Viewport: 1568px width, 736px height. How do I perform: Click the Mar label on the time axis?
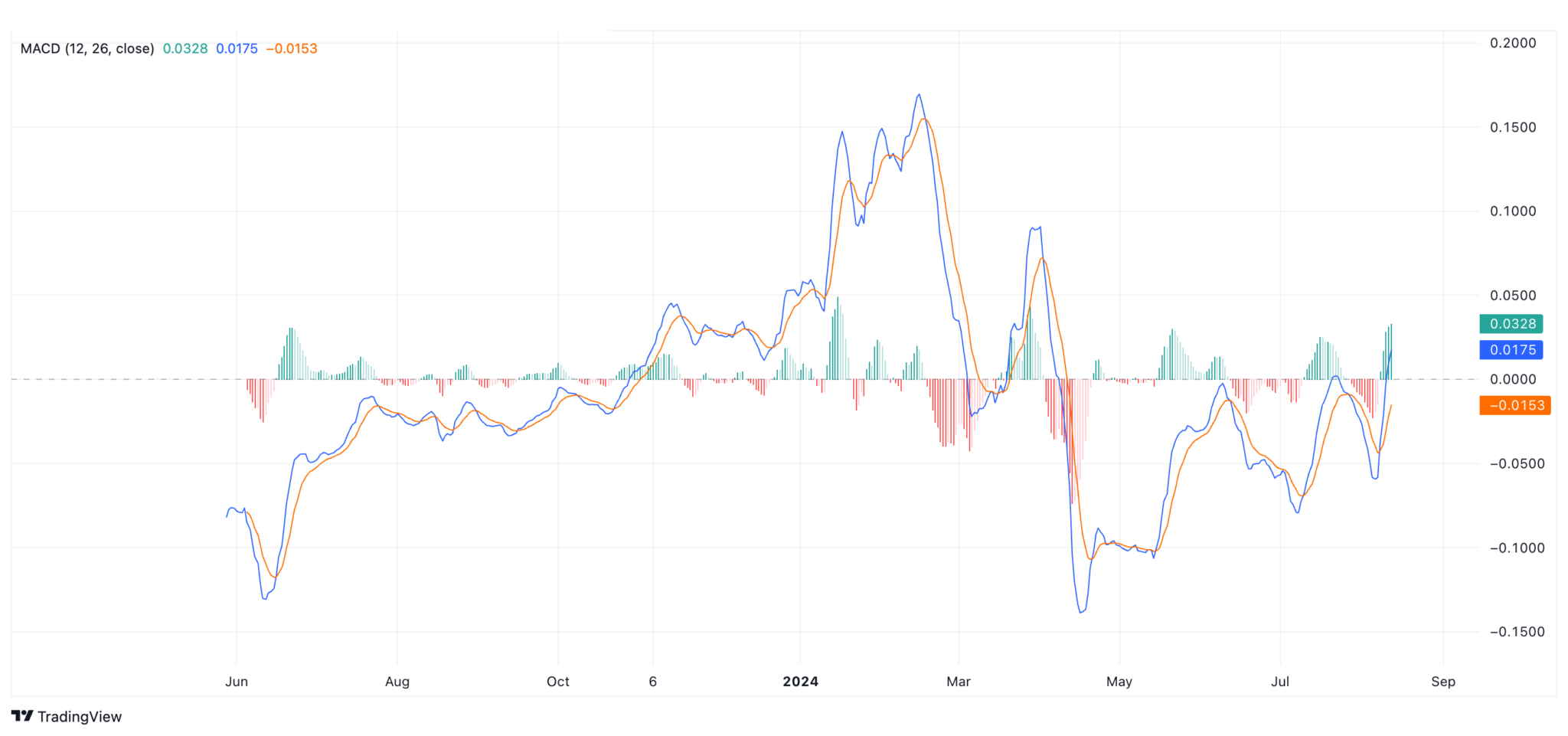[959, 682]
